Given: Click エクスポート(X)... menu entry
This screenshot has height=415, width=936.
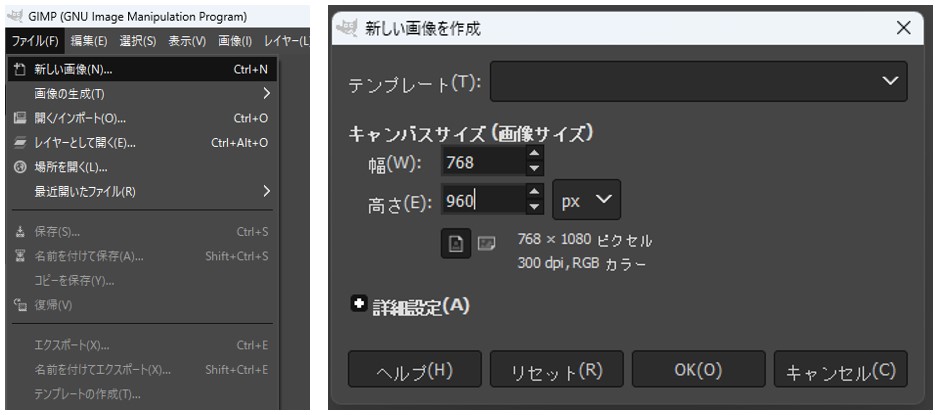Looking at the screenshot, I should 141,345.
